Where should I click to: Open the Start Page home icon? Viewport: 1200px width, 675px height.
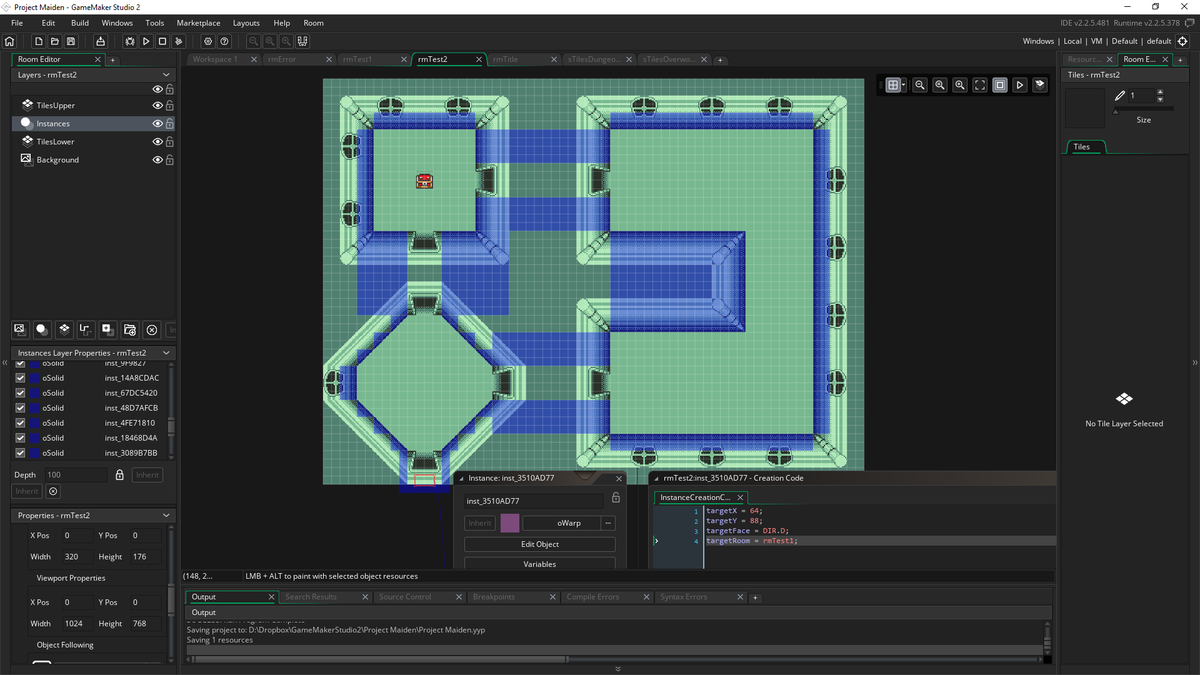[x=10, y=41]
